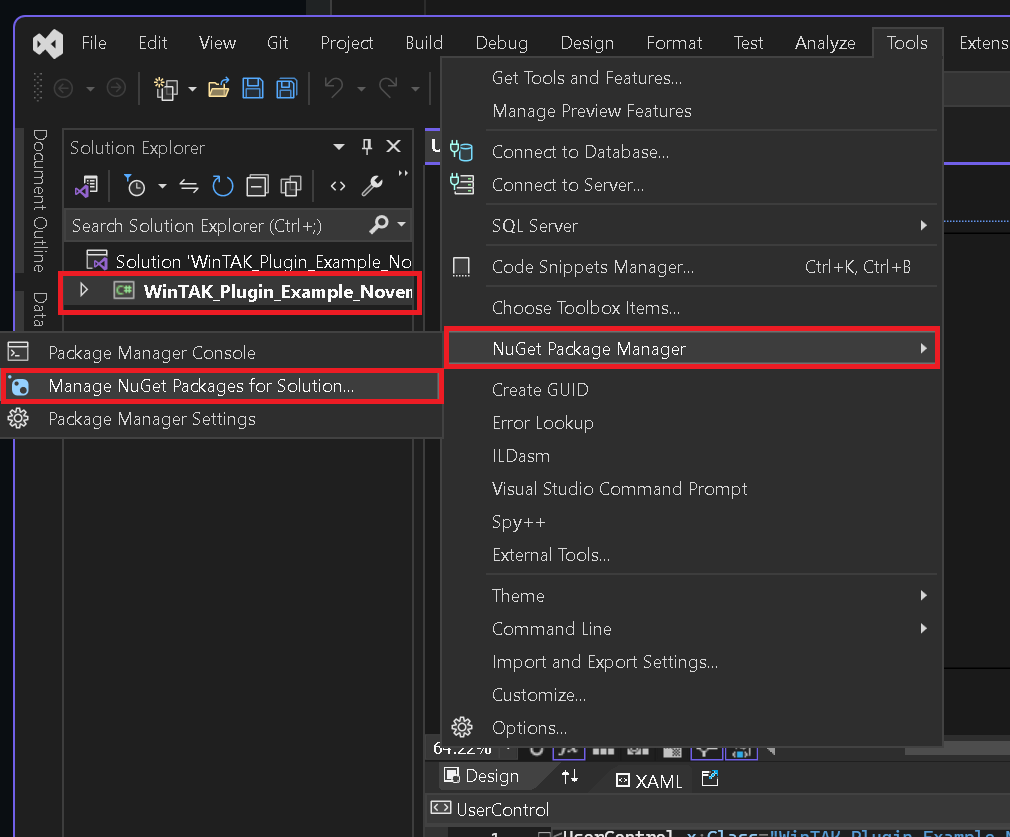The image size is (1010, 837).
Task: Choose Manage Preview Features
Action: [591, 111]
